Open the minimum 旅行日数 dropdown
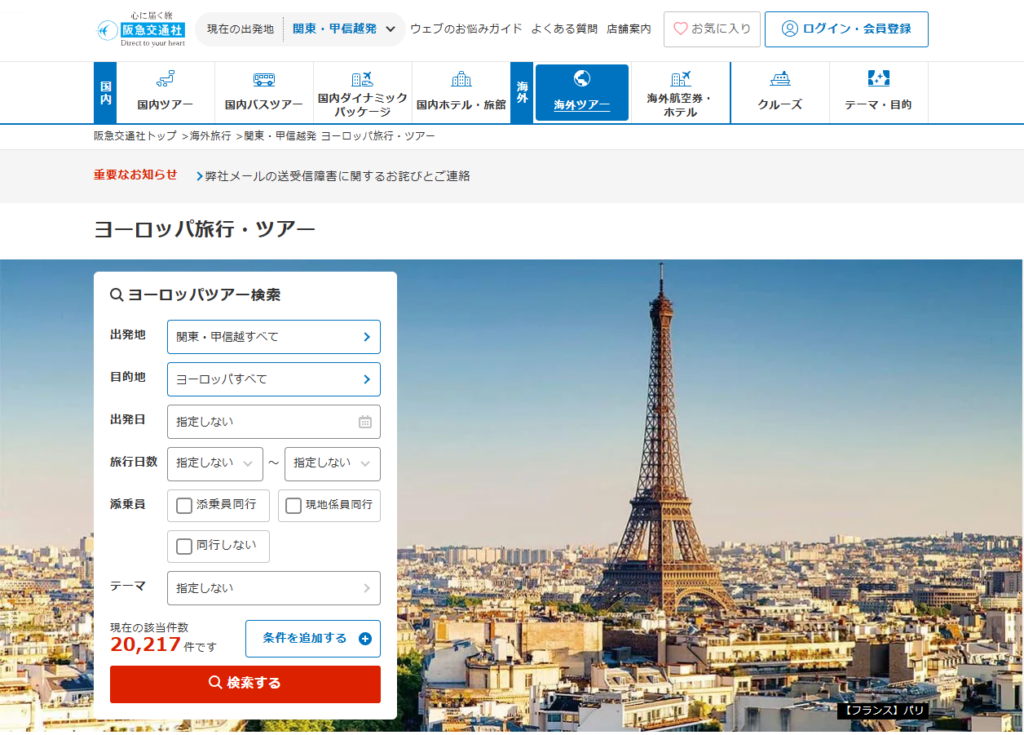The image size is (1024, 735). 215,463
